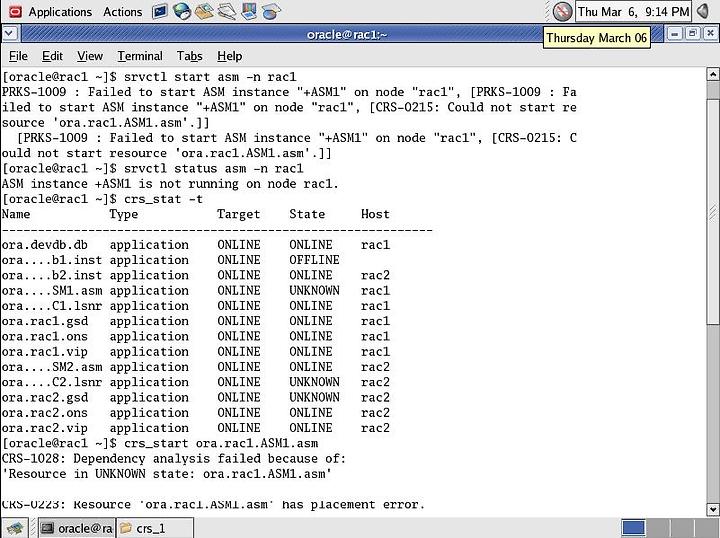The width and height of the screenshot is (720, 538).
Task: Open the Tabs menu
Action: click(x=190, y=56)
